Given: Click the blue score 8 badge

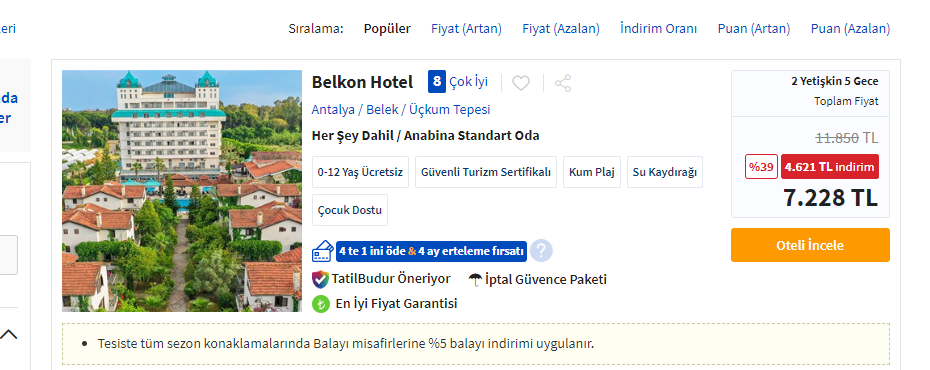Looking at the screenshot, I should click(437, 81).
